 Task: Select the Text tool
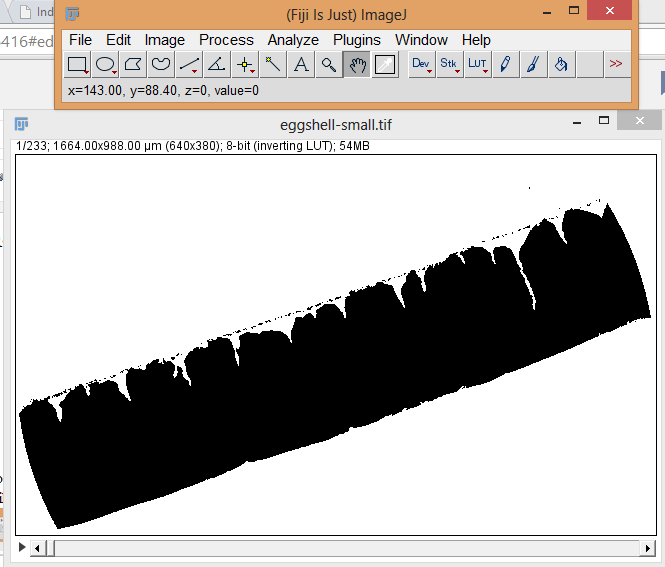pos(301,64)
